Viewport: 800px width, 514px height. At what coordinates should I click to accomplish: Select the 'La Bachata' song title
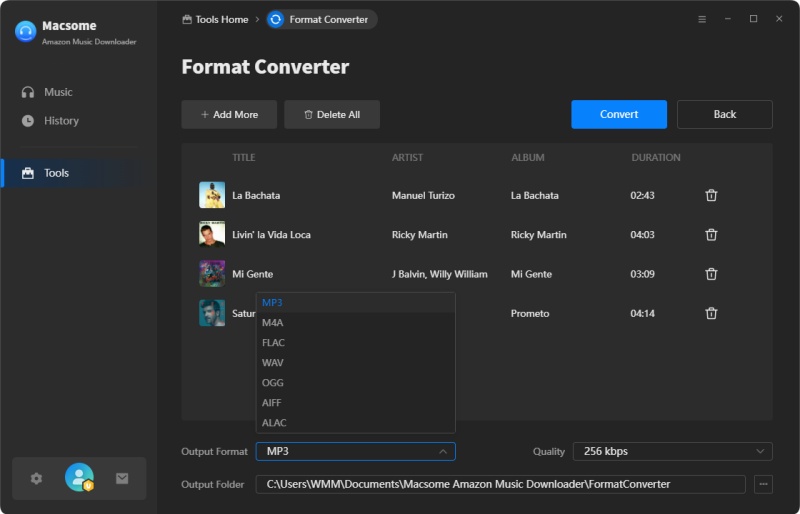(x=256, y=195)
